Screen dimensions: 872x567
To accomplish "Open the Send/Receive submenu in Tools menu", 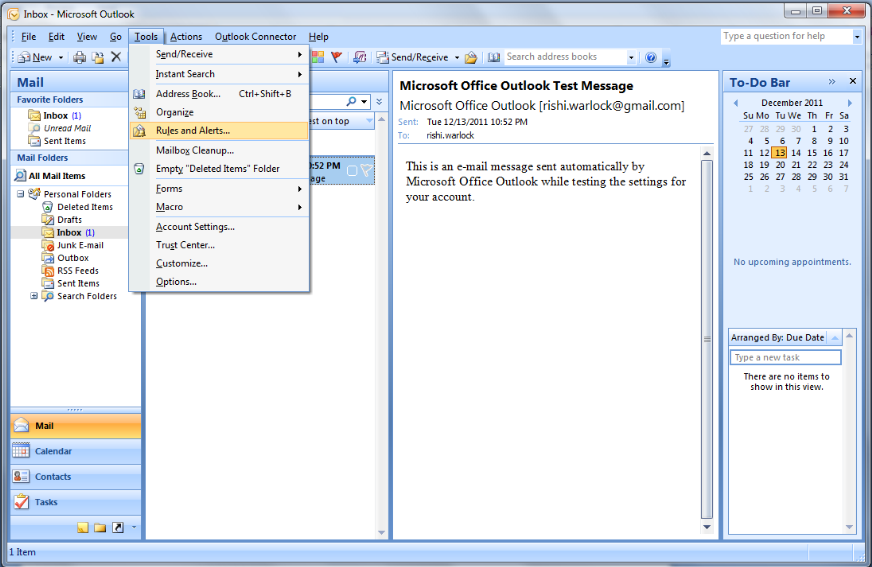I will pyautogui.click(x=219, y=54).
